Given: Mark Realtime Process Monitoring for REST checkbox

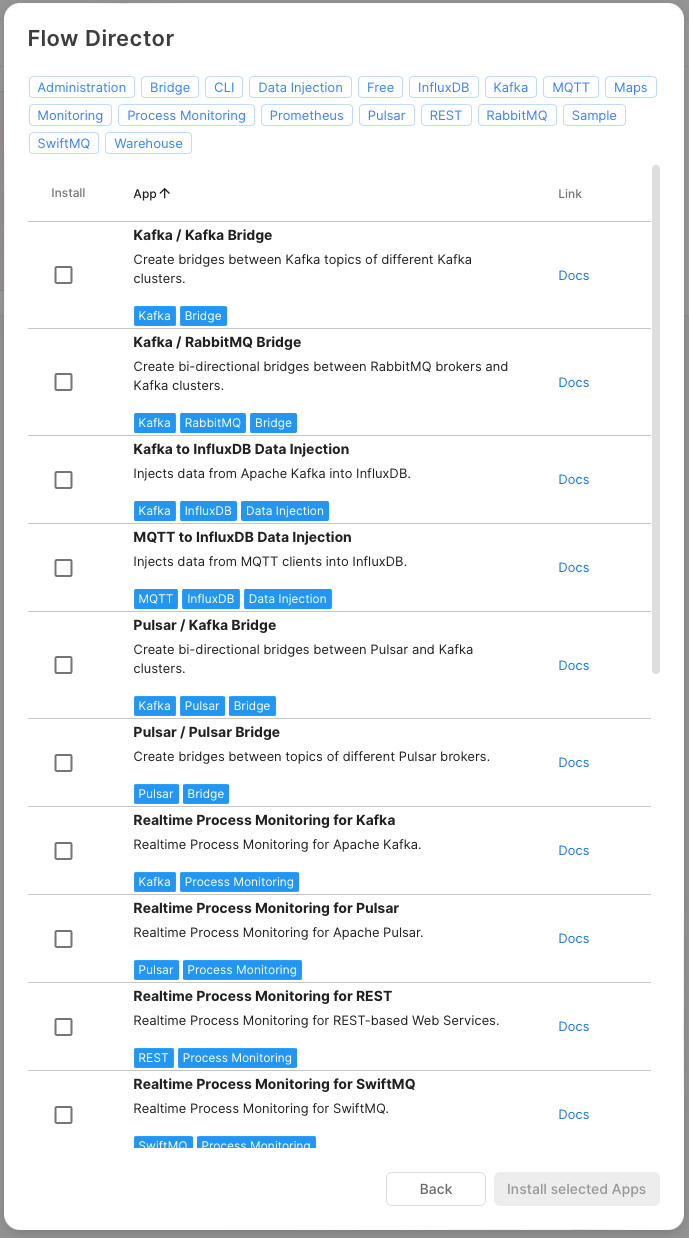Looking at the screenshot, I should pos(64,1027).
